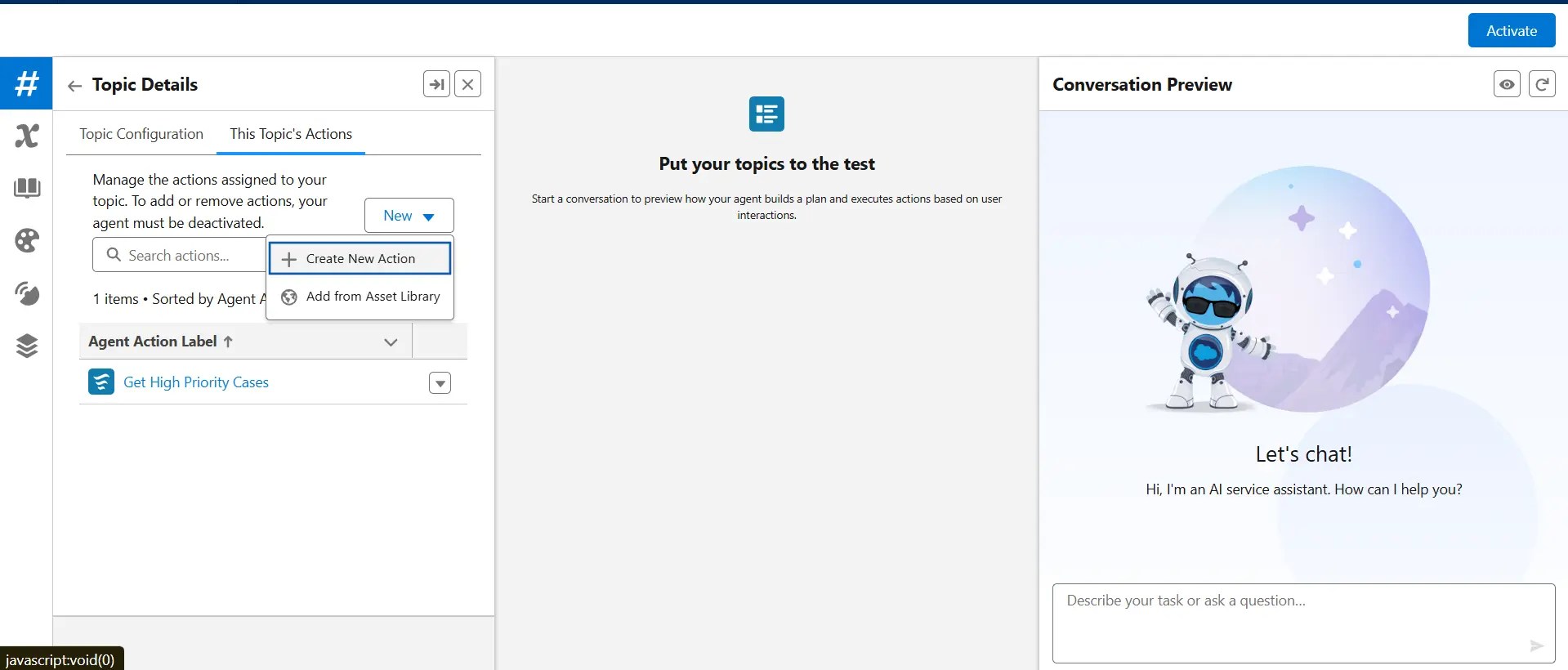Click the Topic Details heading text
The image size is (1568, 670).
click(x=145, y=85)
